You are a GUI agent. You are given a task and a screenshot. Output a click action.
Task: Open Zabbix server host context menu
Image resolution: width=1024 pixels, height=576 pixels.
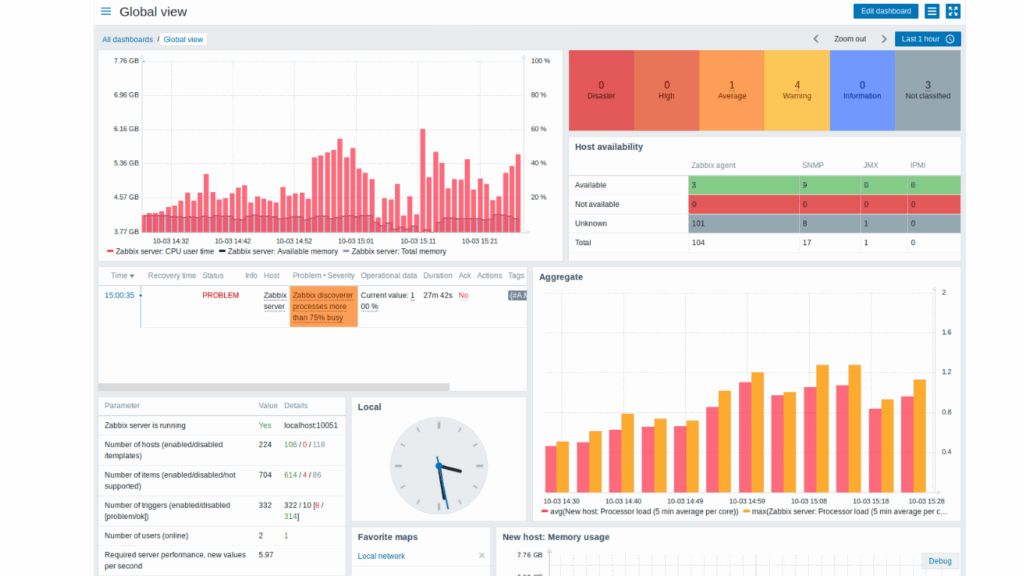click(274, 301)
